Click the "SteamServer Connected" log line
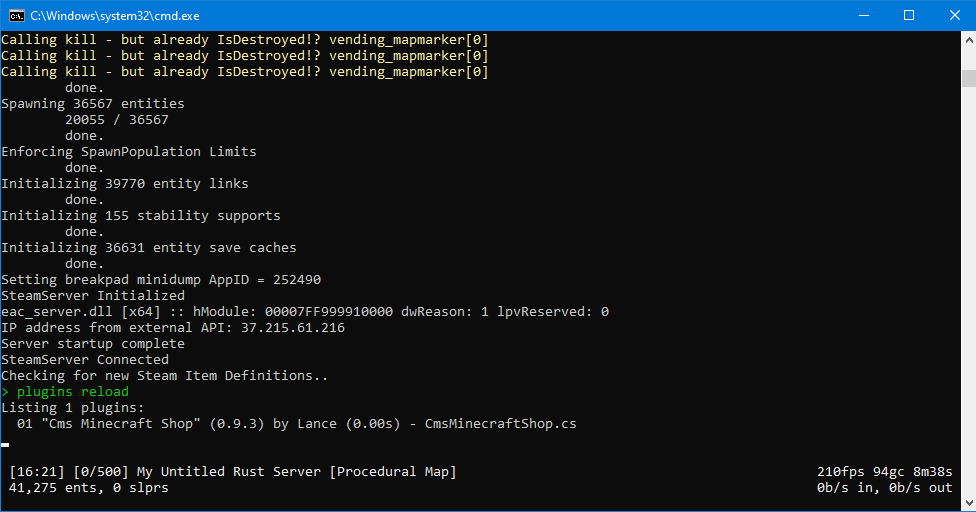Viewport: 976px width, 512px height. tap(85, 360)
